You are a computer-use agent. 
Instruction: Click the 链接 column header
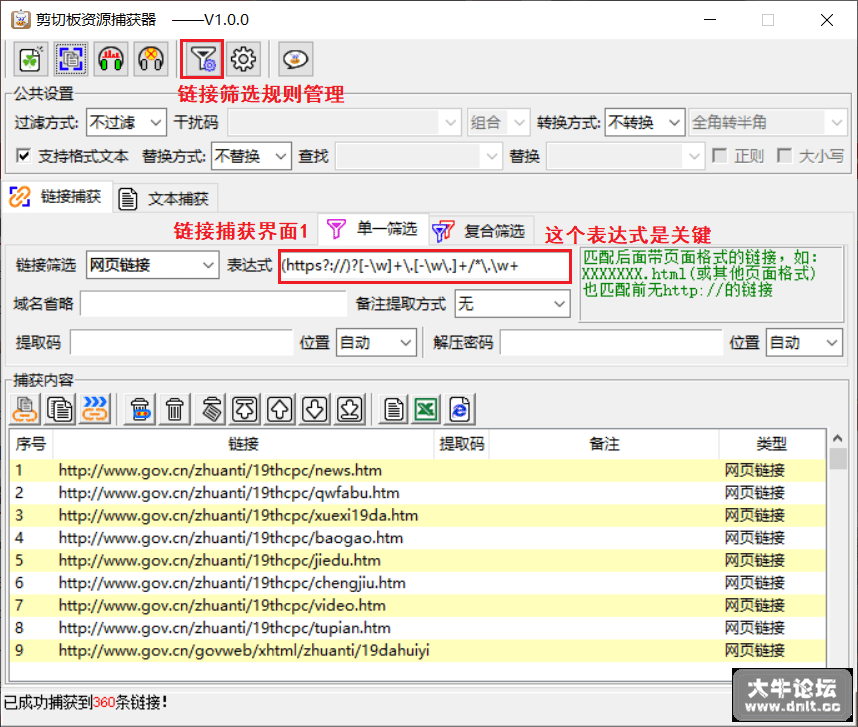pyautogui.click(x=244, y=444)
